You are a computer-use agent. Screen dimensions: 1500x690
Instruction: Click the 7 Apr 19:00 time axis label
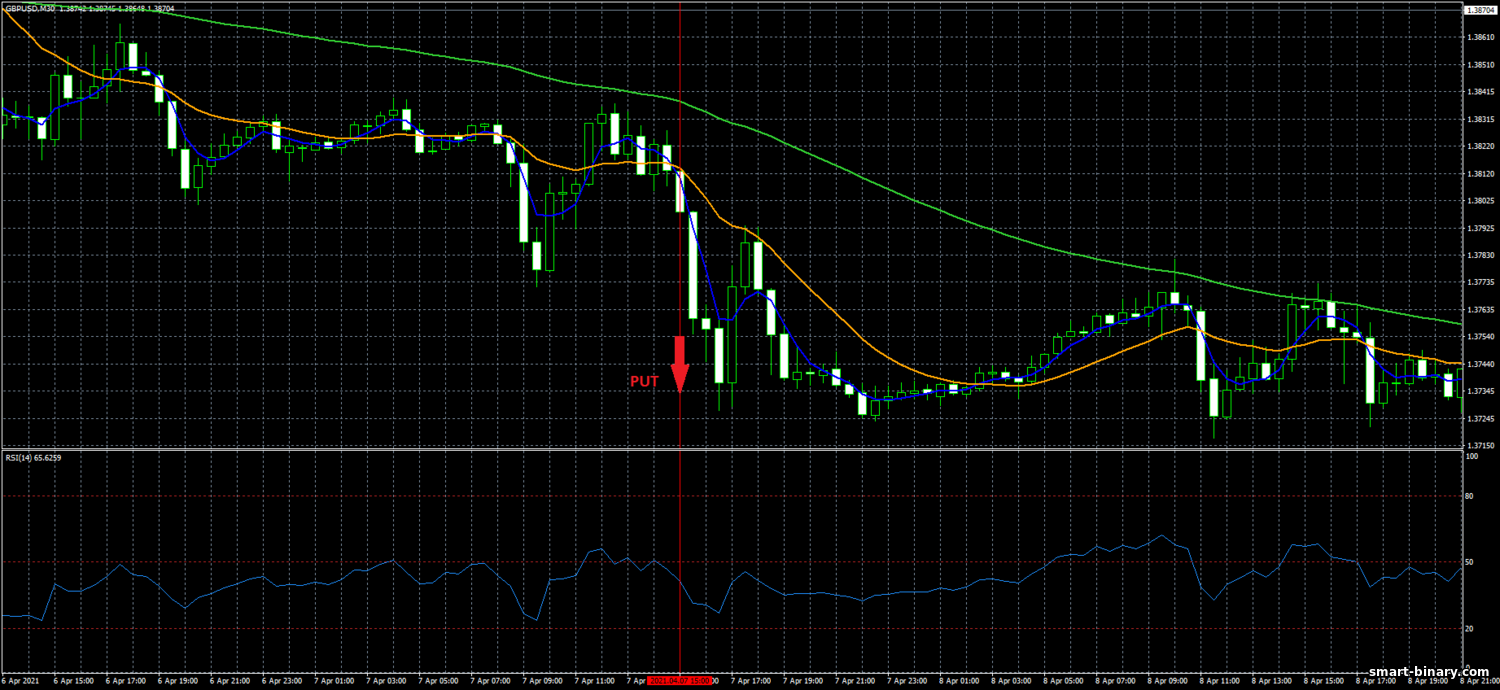[803, 680]
